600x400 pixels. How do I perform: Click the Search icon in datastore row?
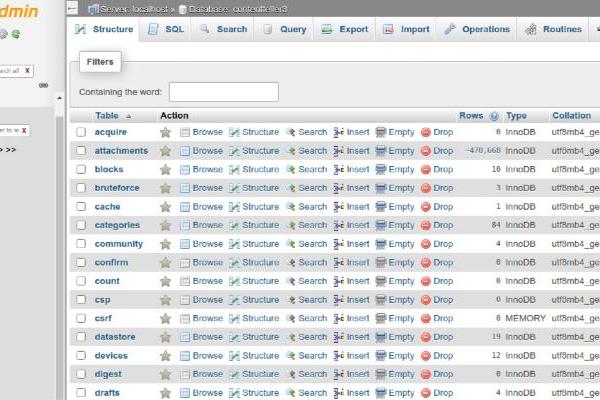[x=291, y=337]
